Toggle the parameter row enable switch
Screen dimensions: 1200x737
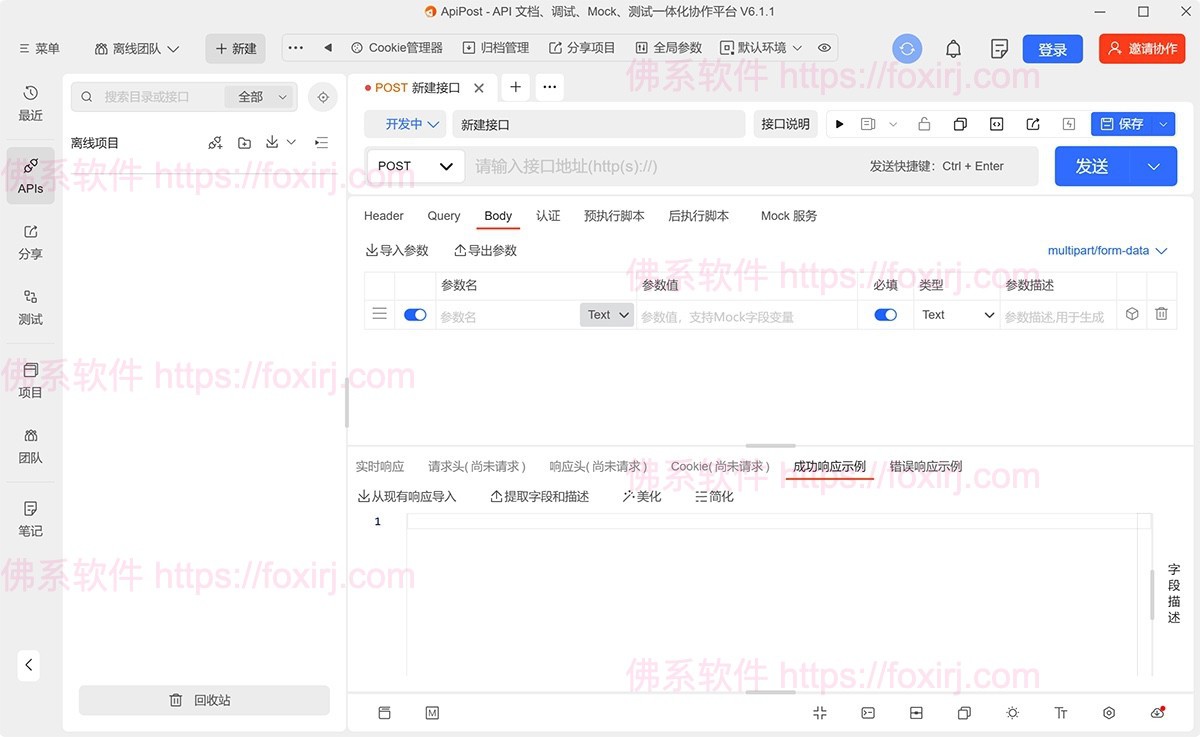(415, 315)
